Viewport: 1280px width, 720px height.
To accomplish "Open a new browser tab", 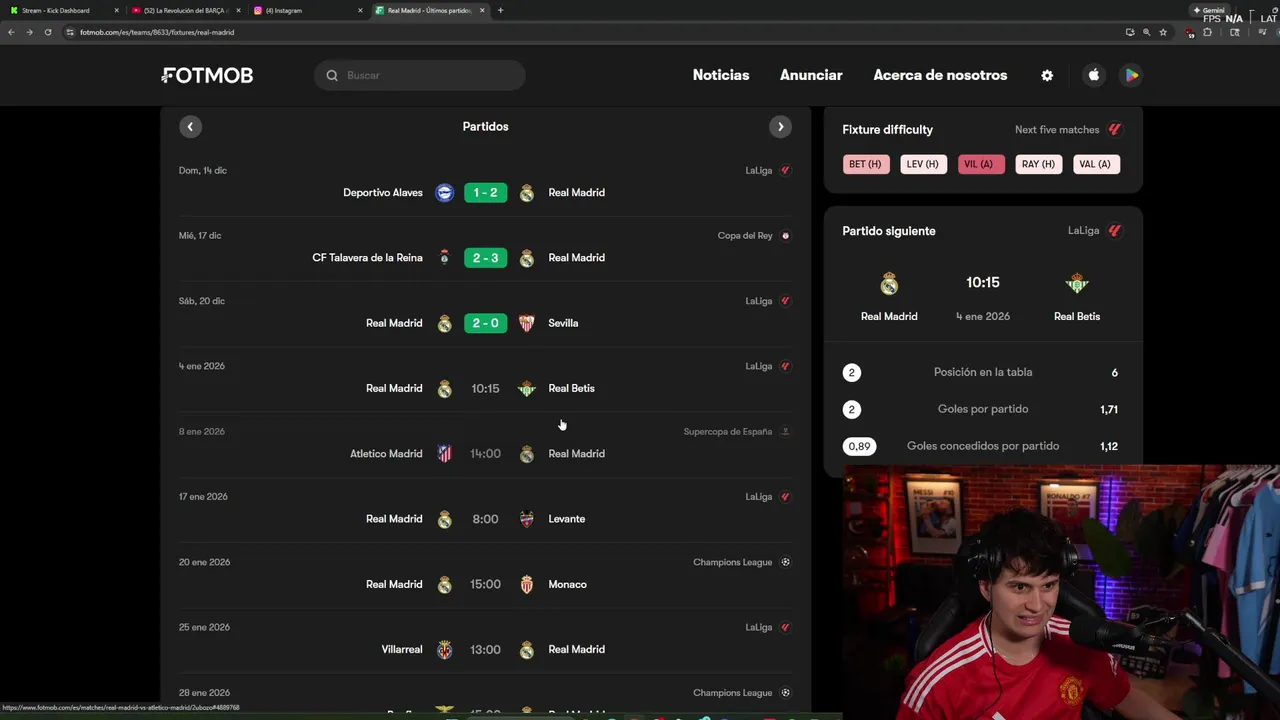I will pos(500,10).
